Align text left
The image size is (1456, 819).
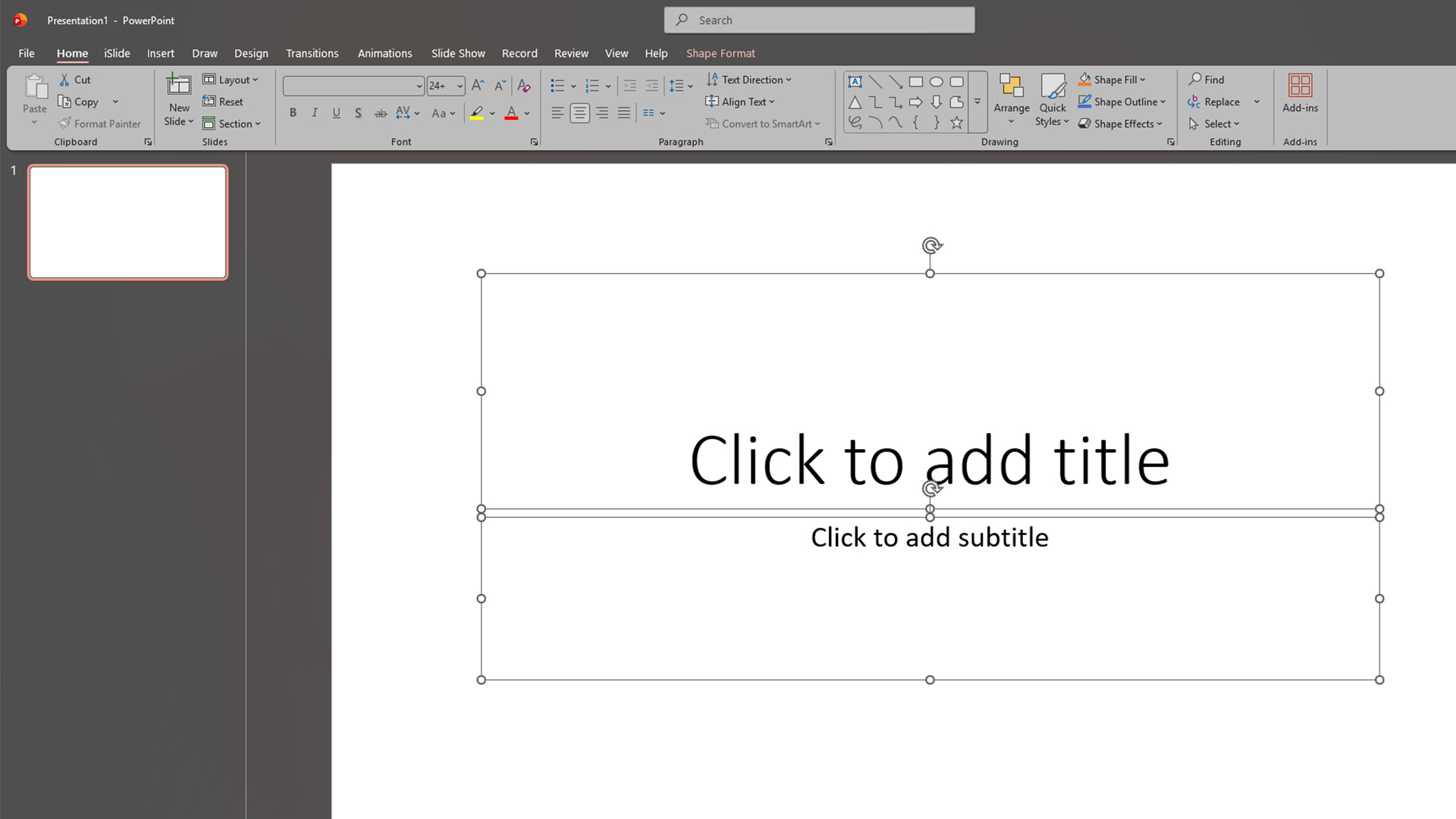pos(557,113)
